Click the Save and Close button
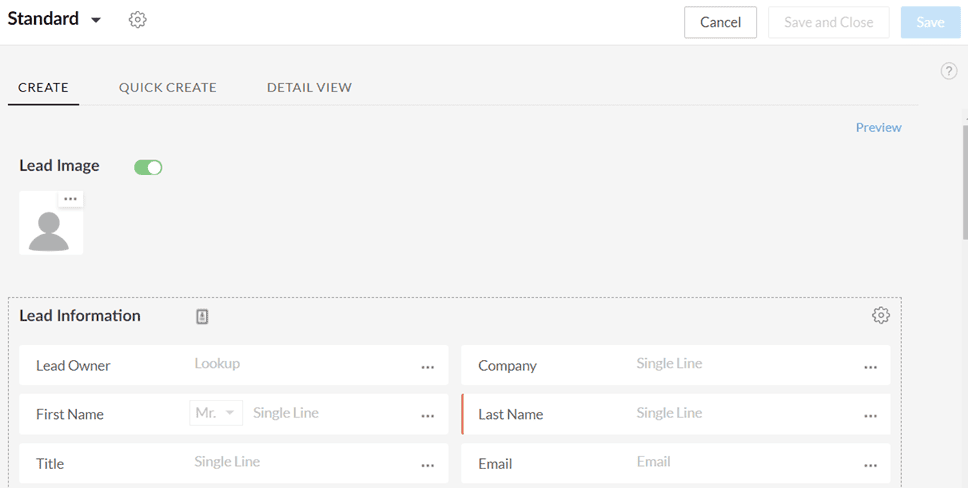Viewport: 968px width, 488px height. 828,22
